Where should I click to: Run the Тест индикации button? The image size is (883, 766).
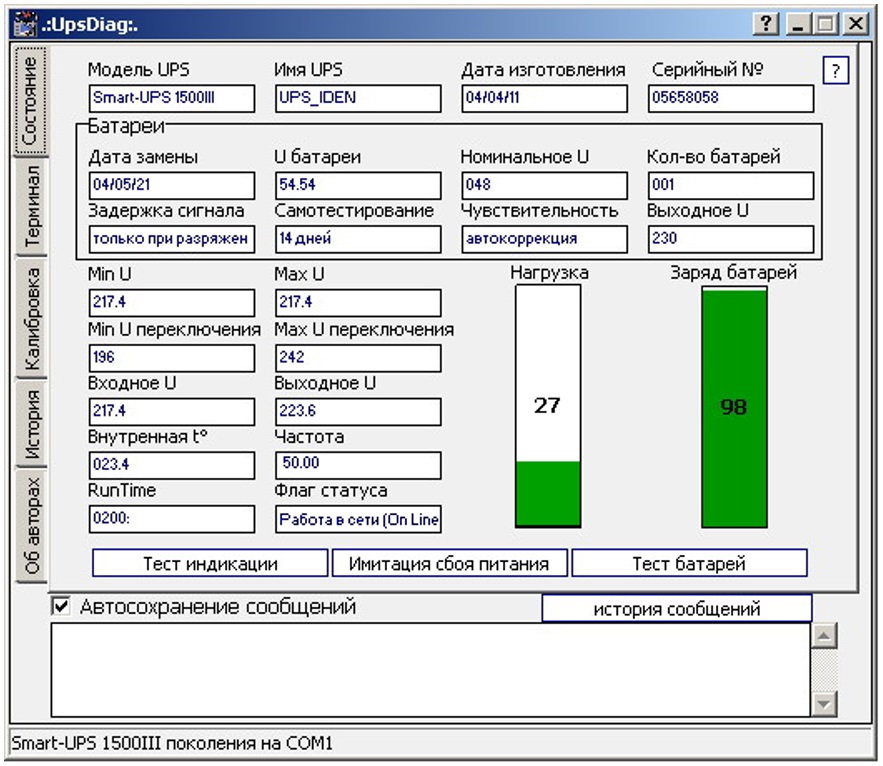[x=210, y=563]
